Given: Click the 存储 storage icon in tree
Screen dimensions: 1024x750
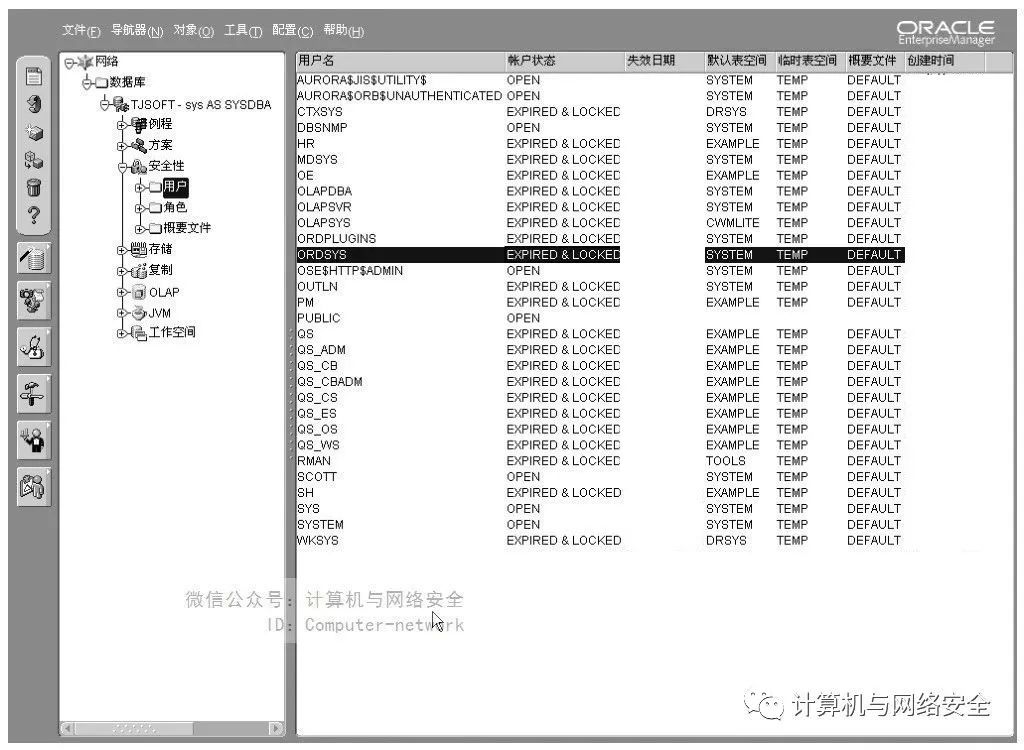Looking at the screenshot, I should [x=138, y=249].
